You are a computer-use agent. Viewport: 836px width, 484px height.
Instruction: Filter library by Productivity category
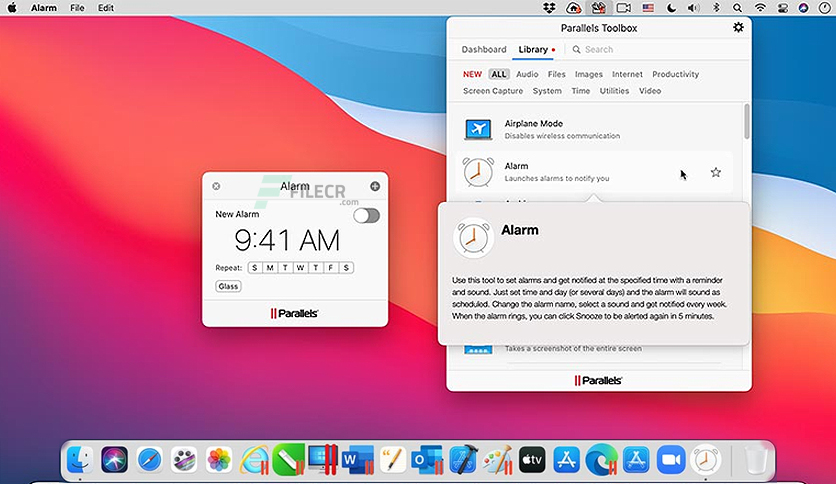[676, 74]
